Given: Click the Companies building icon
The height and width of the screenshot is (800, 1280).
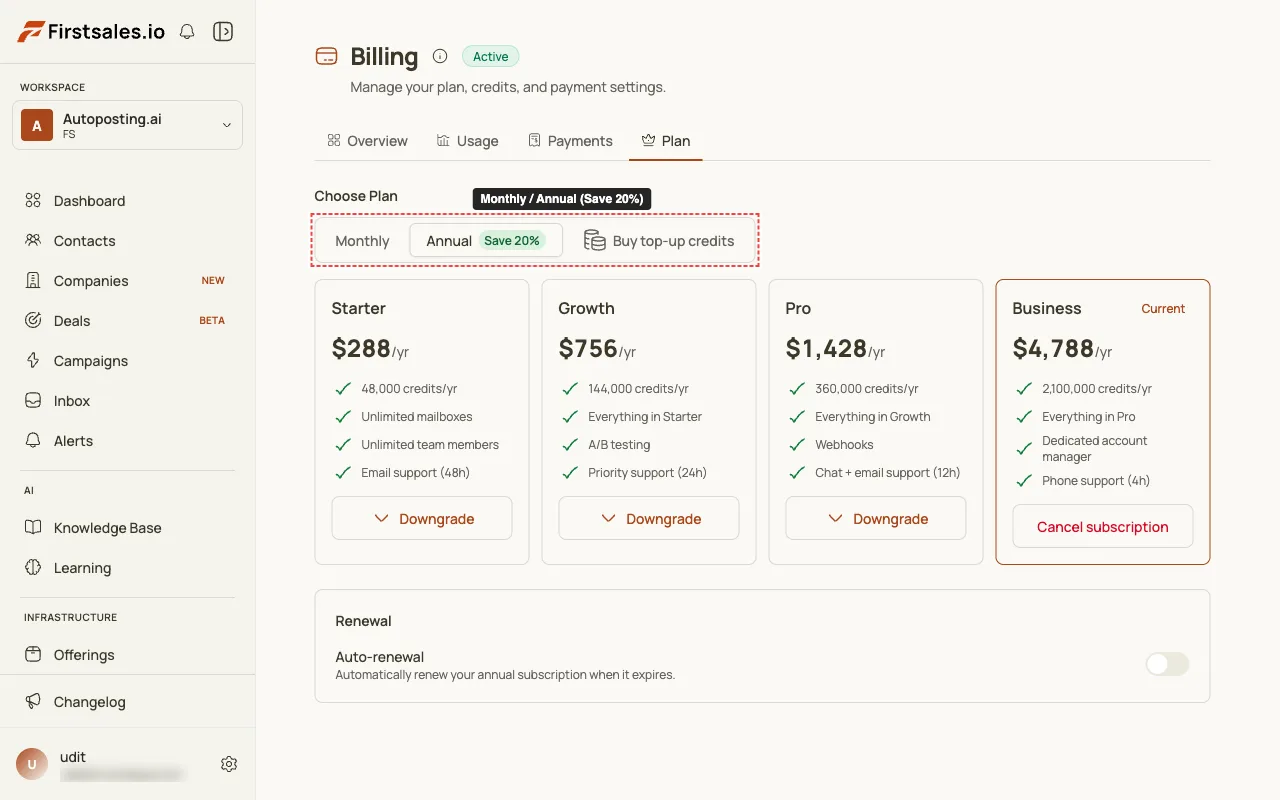Looking at the screenshot, I should (33, 281).
